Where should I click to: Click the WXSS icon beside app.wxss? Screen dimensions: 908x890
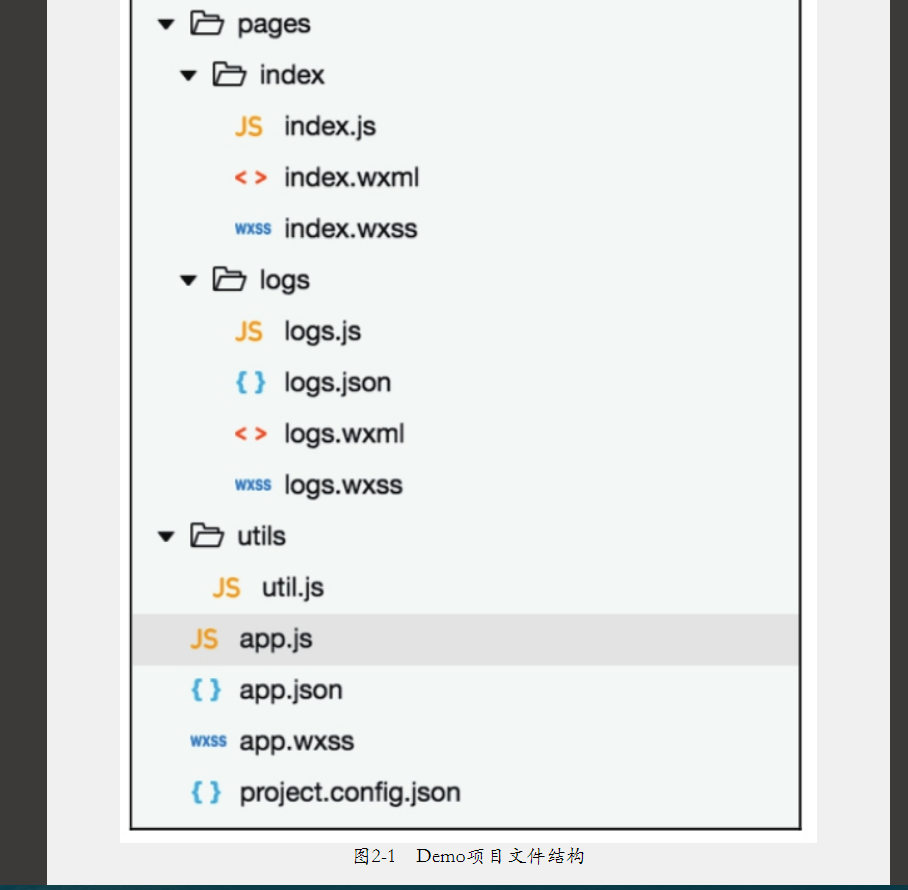[208, 741]
